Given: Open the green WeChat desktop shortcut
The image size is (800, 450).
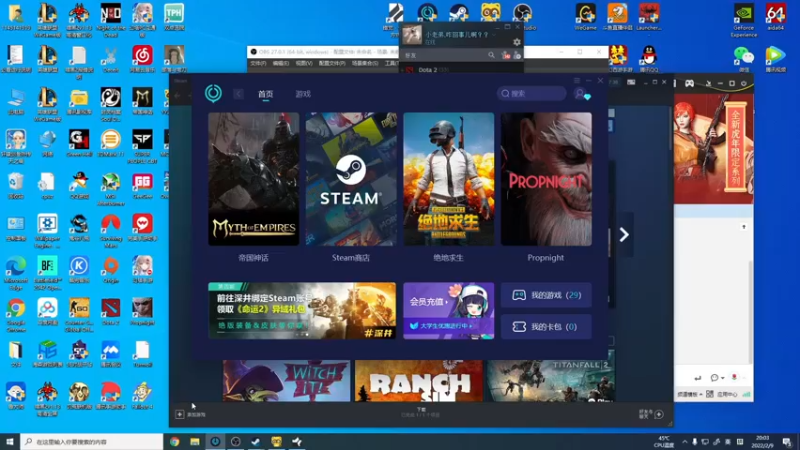Looking at the screenshot, I should click(x=743, y=59).
